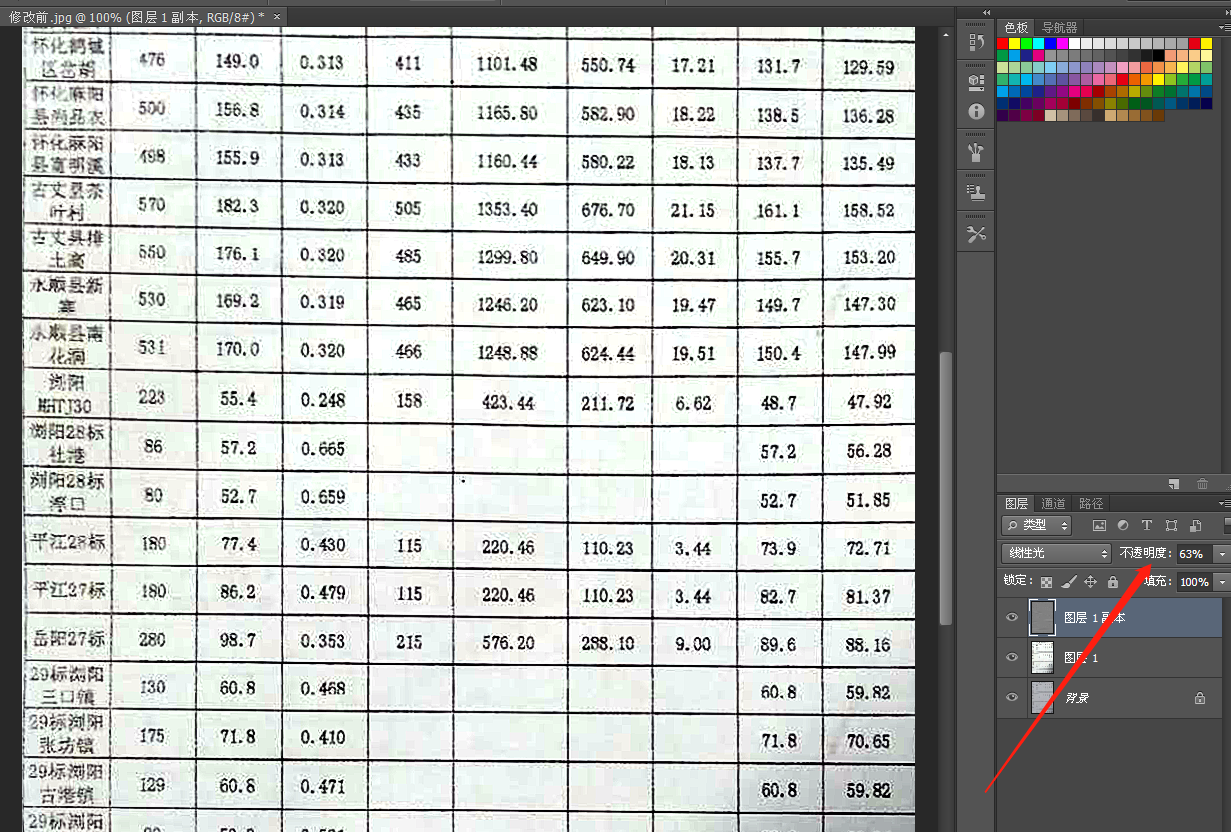Open the Info panel icon

point(977,112)
